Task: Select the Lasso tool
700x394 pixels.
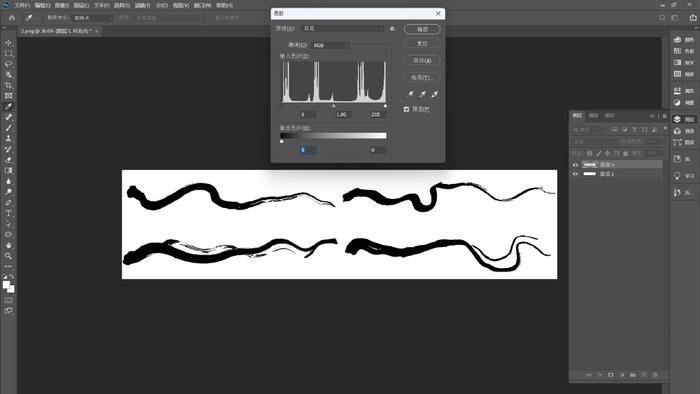Action: pyautogui.click(x=8, y=64)
